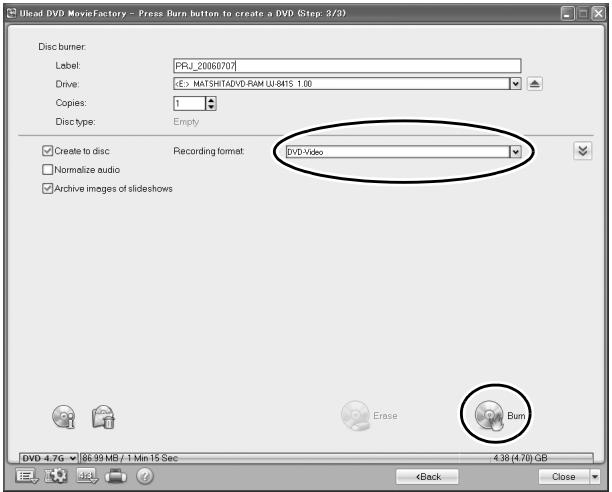Viewport: 612px width, 492px height.
Task: Click the 4:3 aspect ratio icon
Action: (x=87, y=476)
